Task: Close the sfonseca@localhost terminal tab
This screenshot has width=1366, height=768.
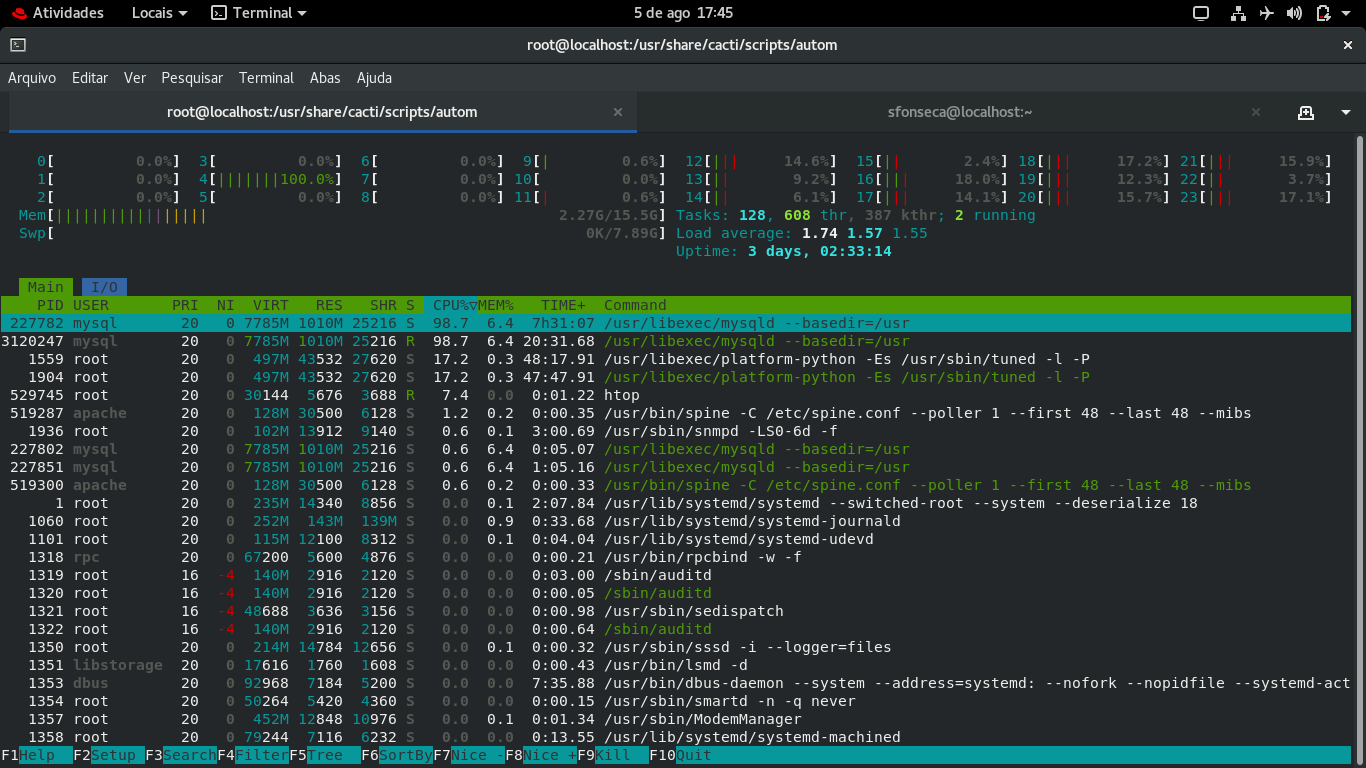Action: (1255, 112)
